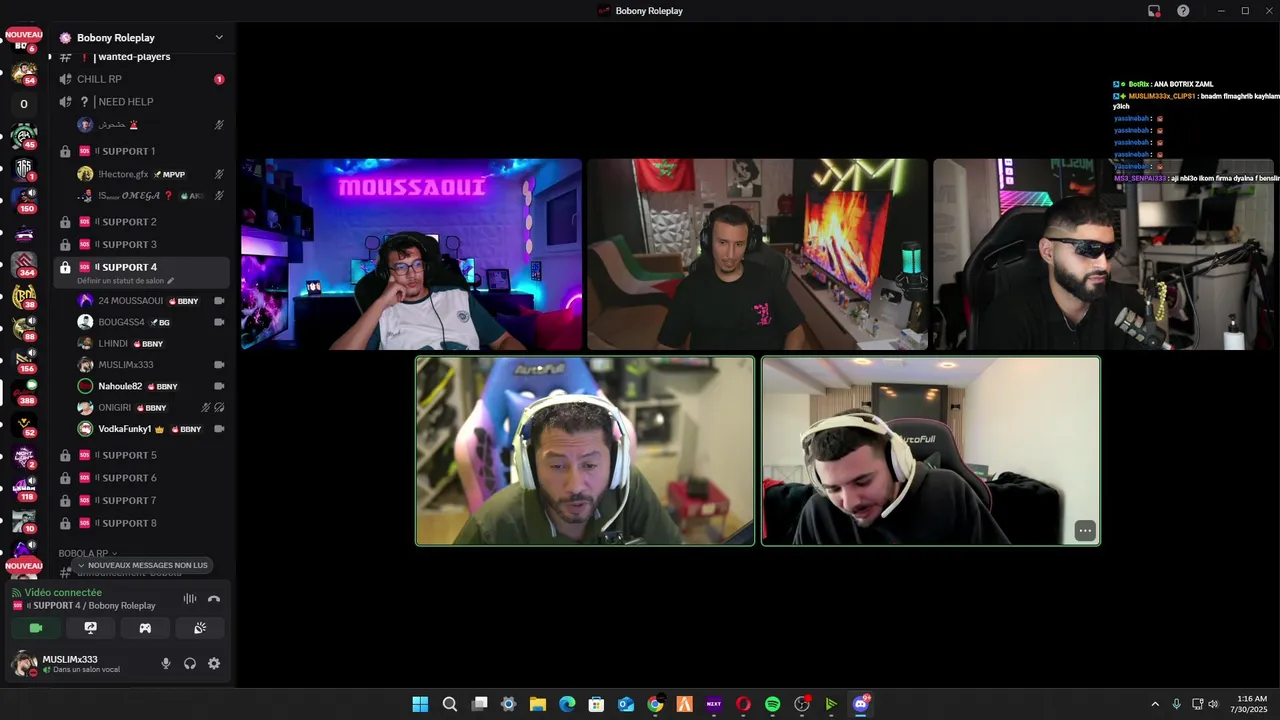Mute your microphone in user panel
This screenshot has height=720, width=1280.
click(x=166, y=663)
